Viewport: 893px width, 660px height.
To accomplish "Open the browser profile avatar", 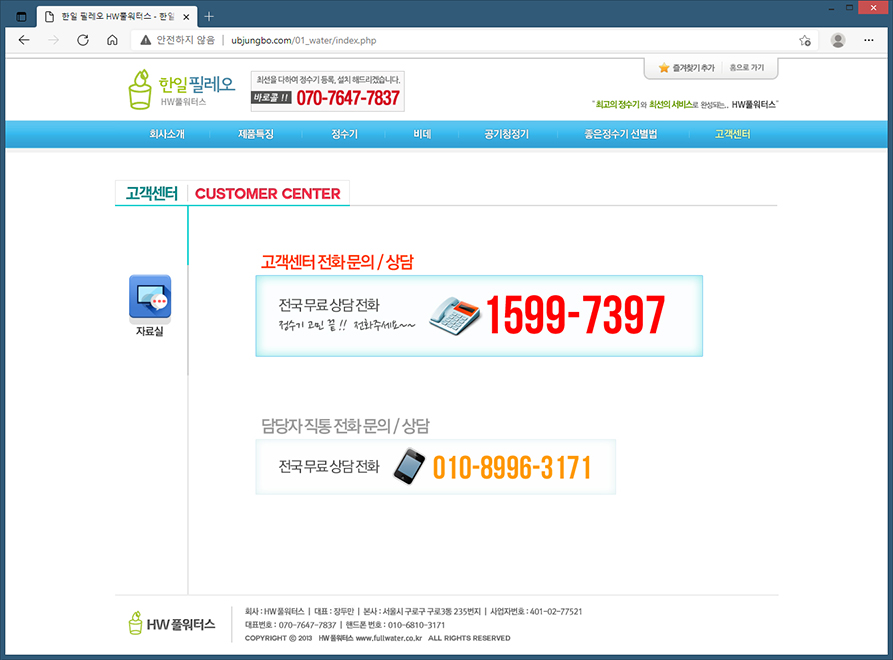I will (x=837, y=40).
